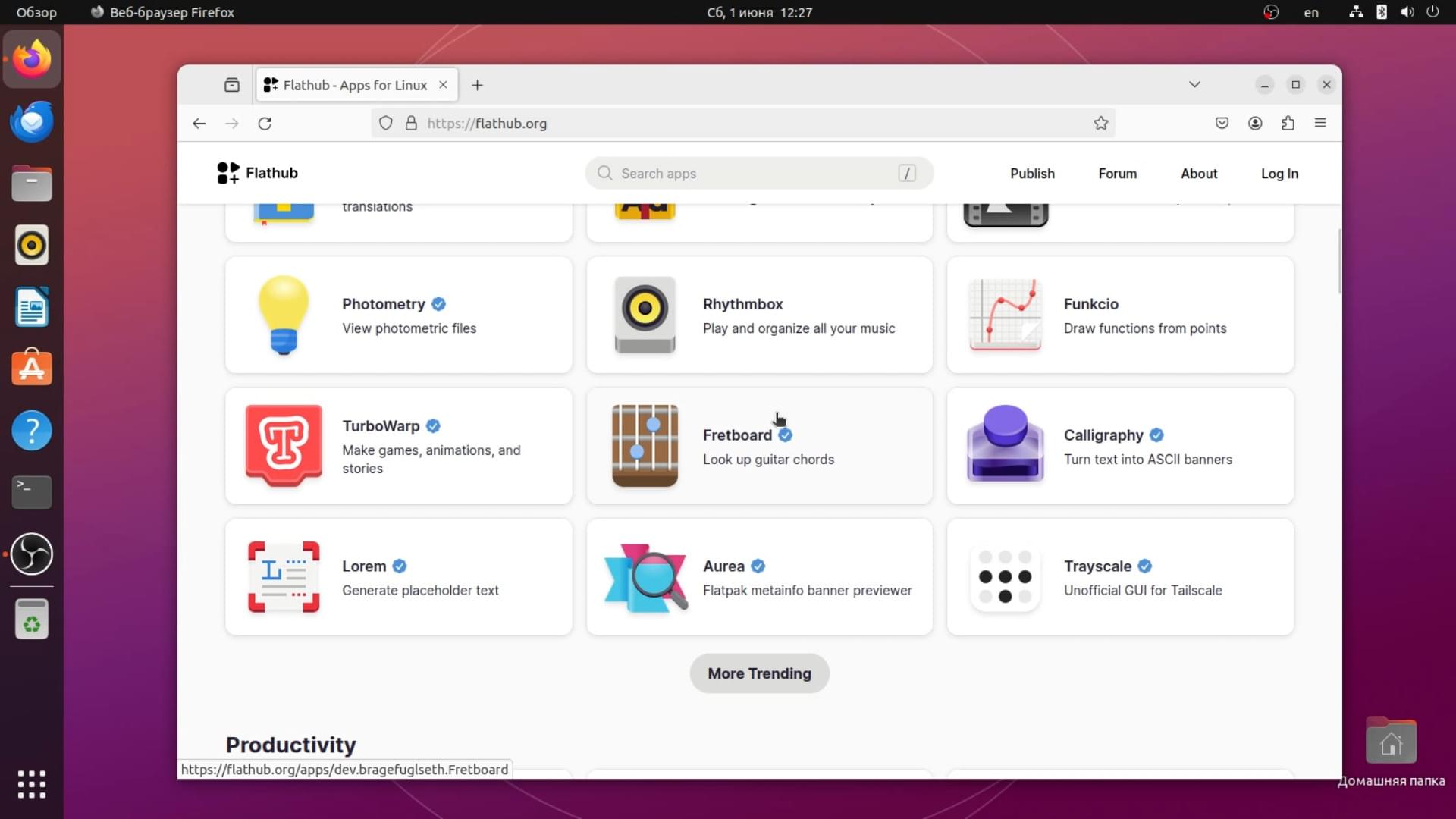Click "Play and organize all your music" text
The height and width of the screenshot is (819, 1456).
point(799,328)
